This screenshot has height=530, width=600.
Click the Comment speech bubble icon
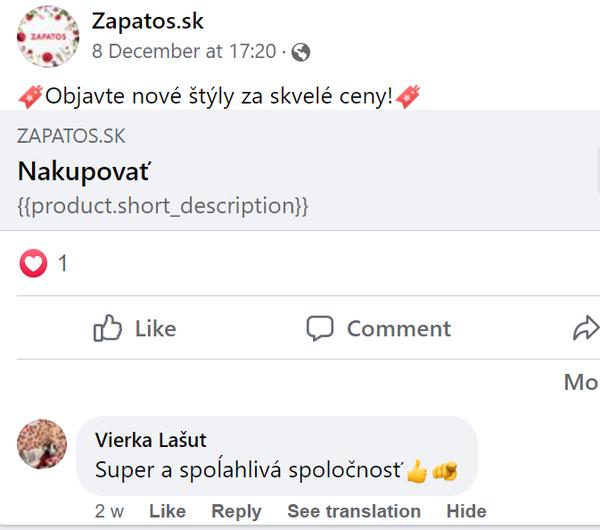319,328
